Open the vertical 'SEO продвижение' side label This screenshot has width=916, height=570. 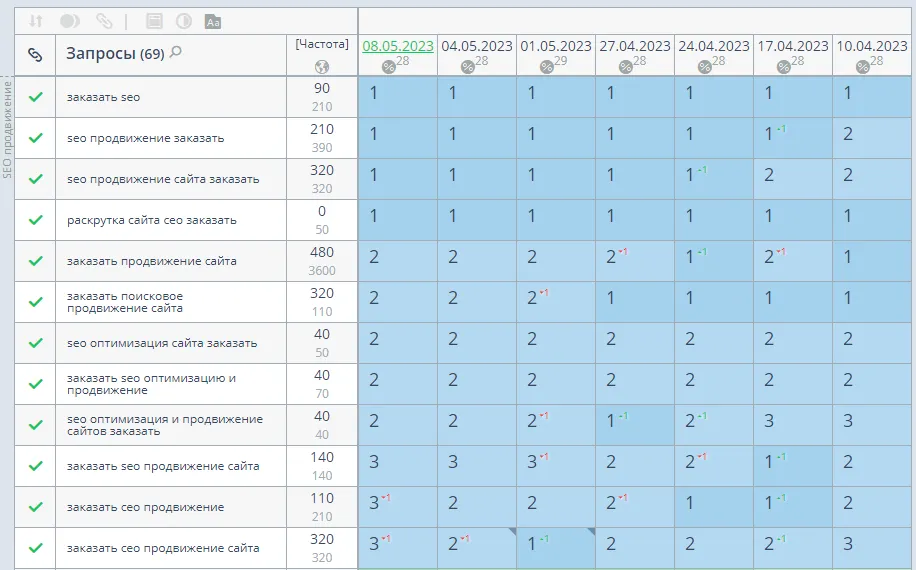(x=7, y=130)
